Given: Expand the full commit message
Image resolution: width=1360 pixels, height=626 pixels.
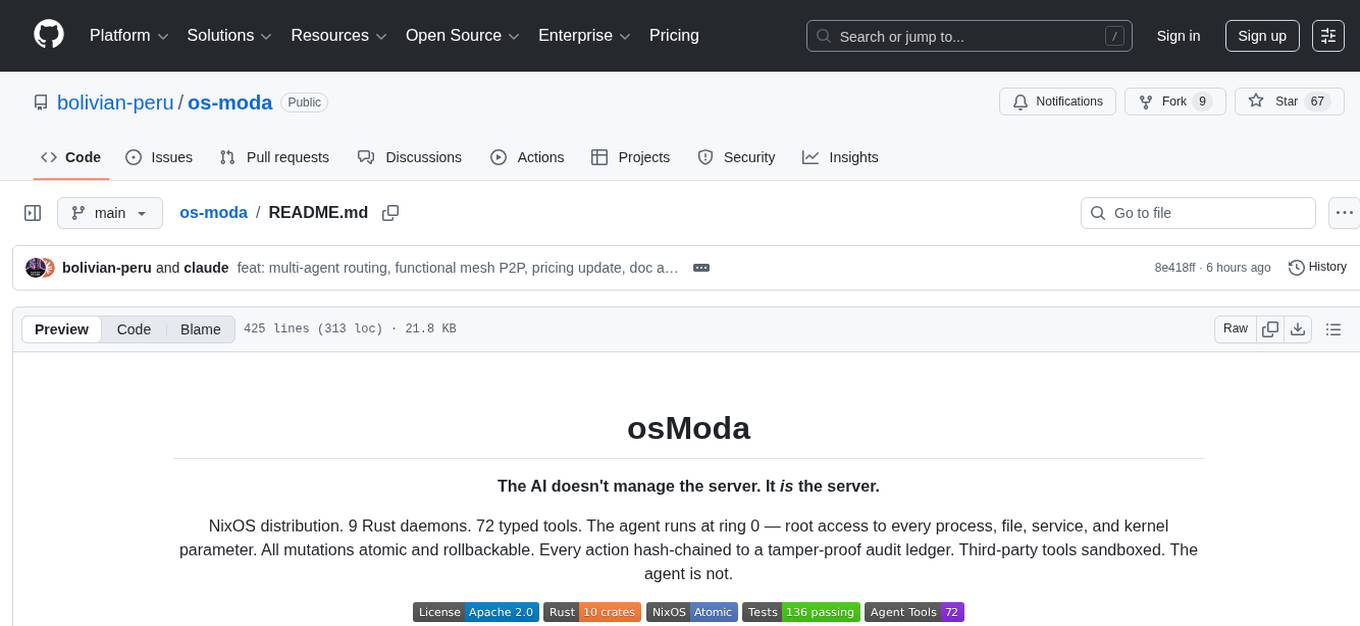Looking at the screenshot, I should (701, 267).
